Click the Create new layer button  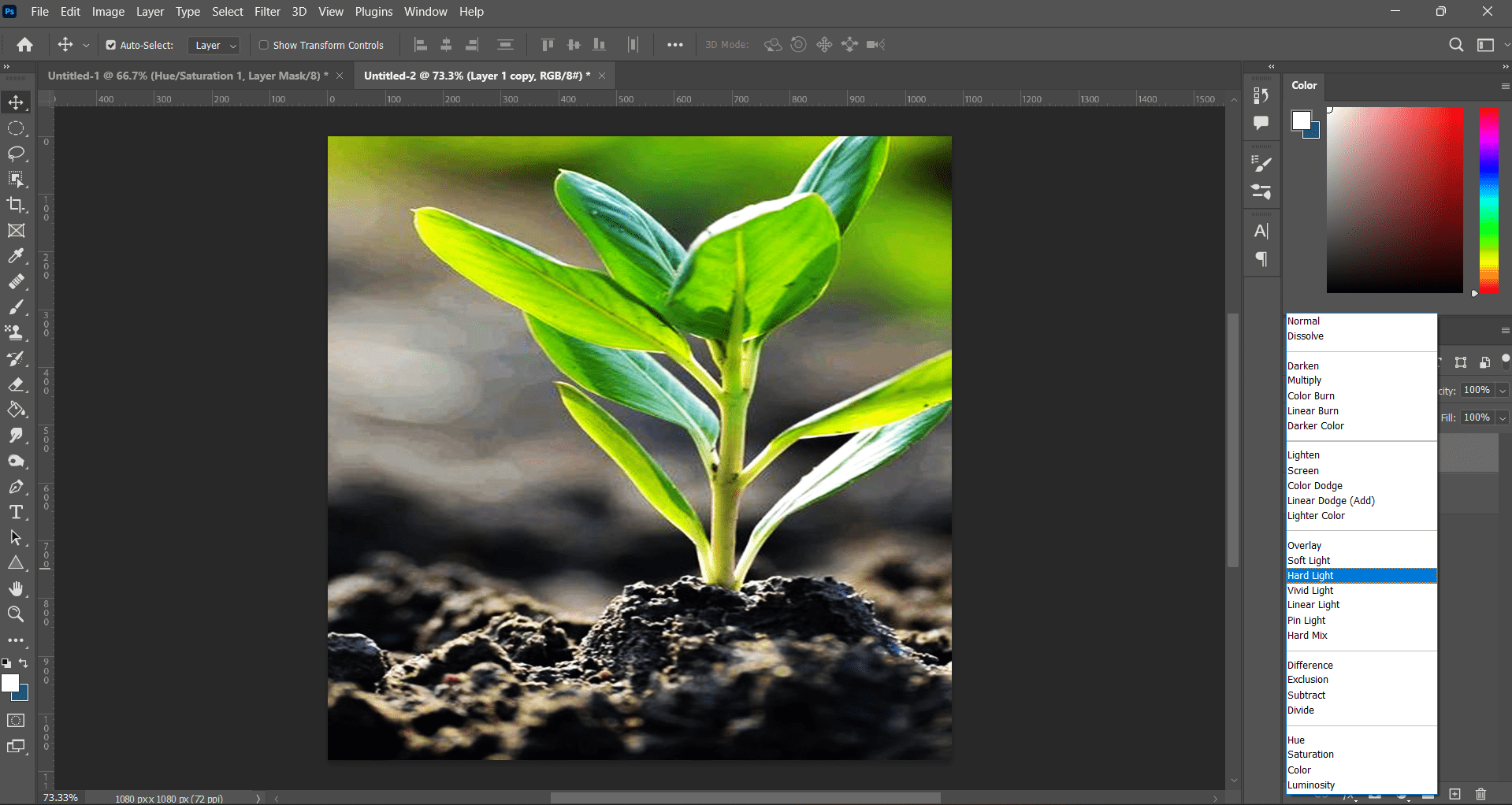click(x=1455, y=794)
